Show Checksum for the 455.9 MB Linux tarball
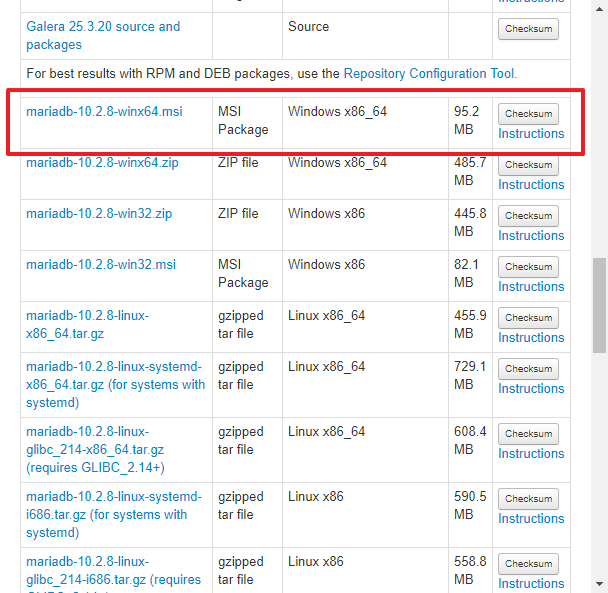 [x=528, y=317]
